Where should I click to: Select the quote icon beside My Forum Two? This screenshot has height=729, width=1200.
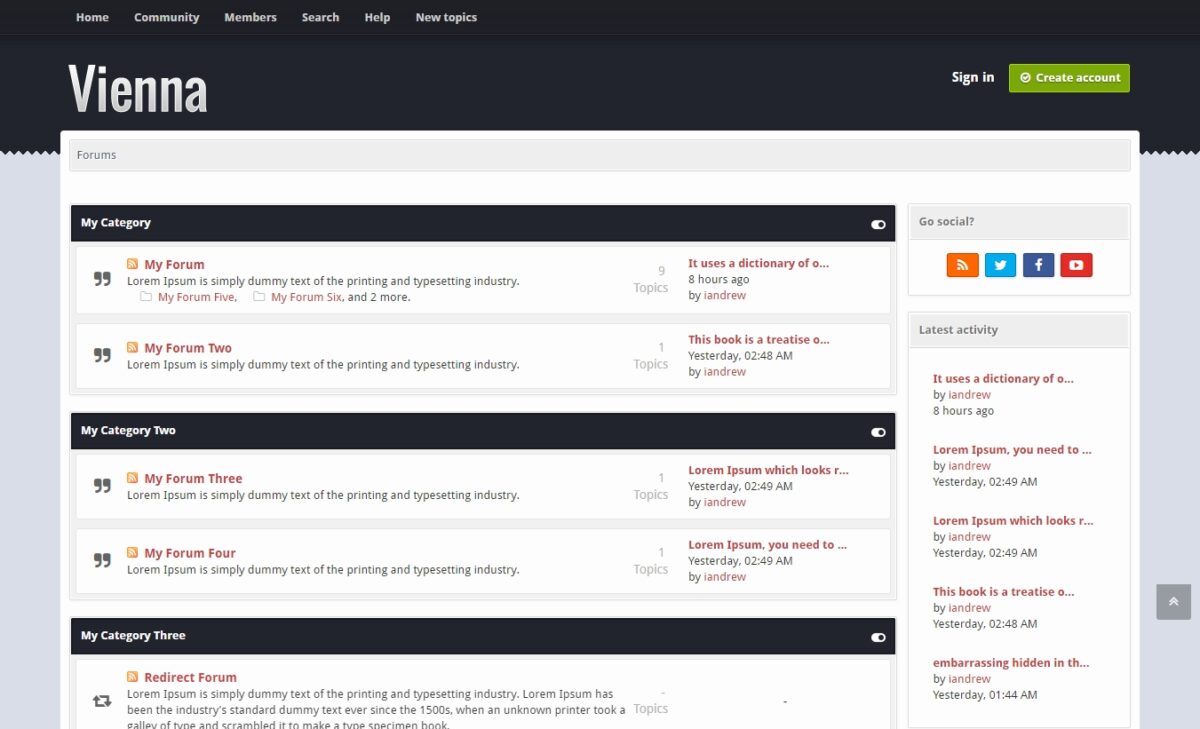pos(101,356)
